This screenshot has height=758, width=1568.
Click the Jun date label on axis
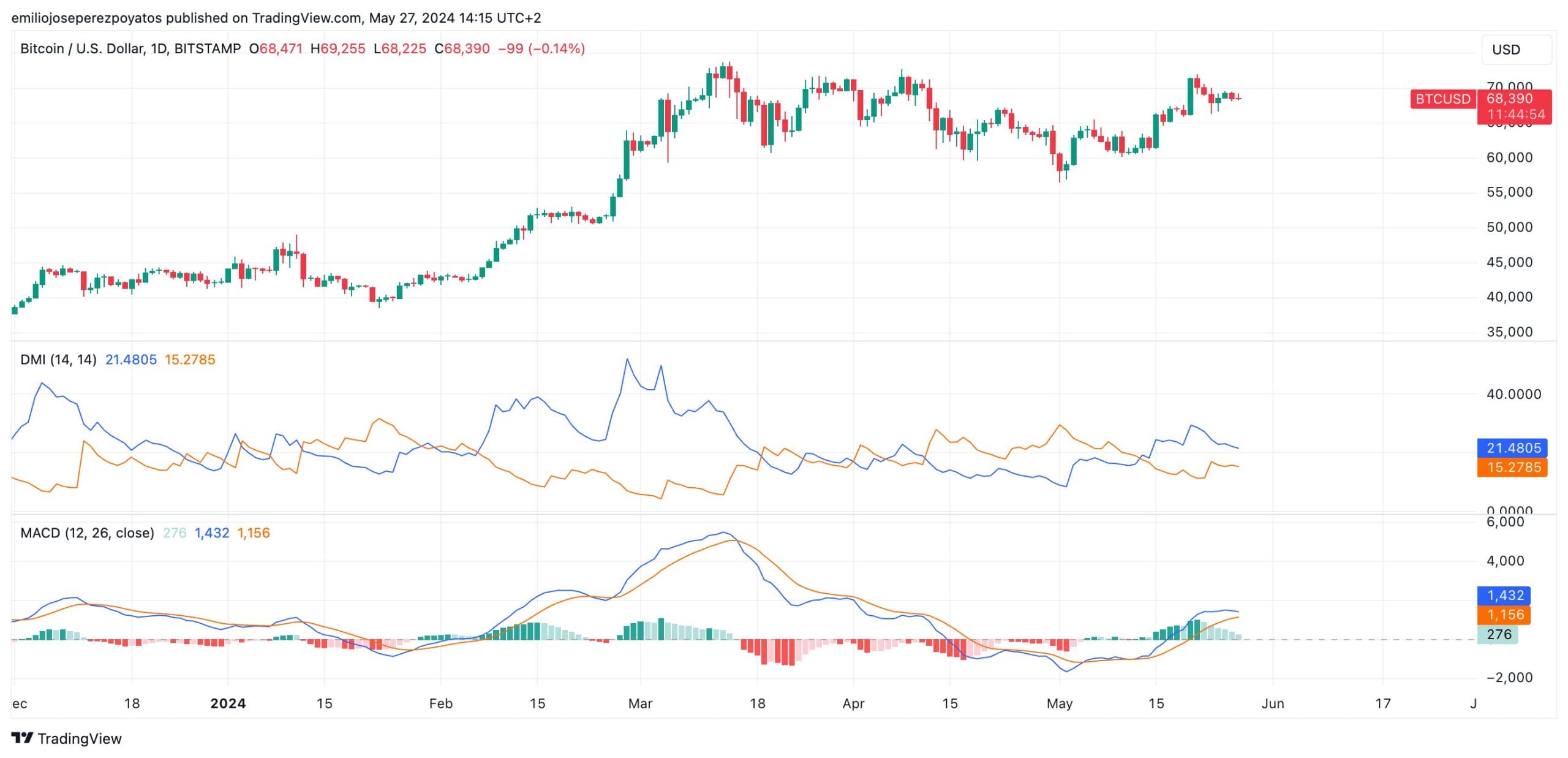point(1273,703)
